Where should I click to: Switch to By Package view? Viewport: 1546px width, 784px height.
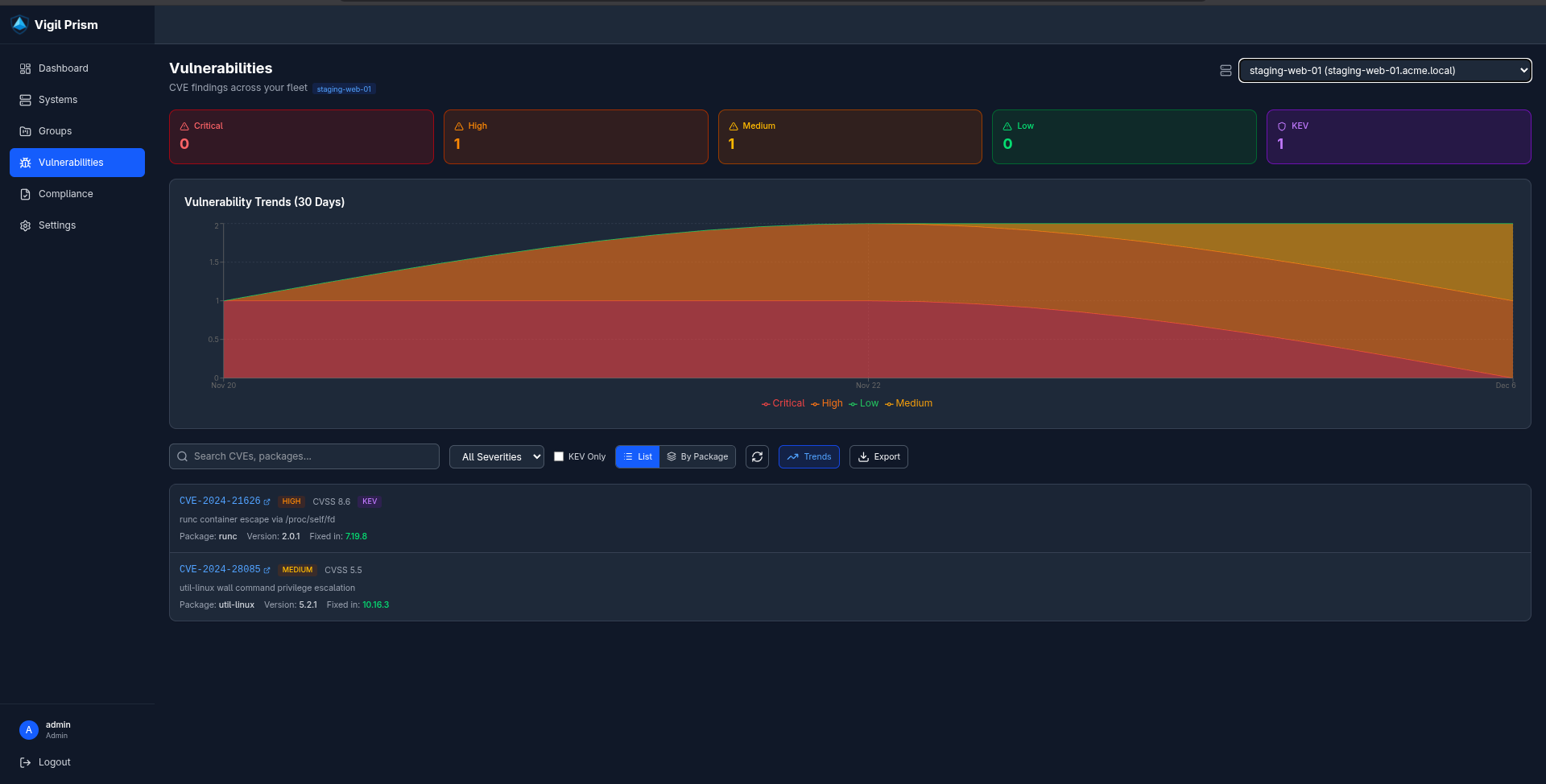tap(697, 457)
